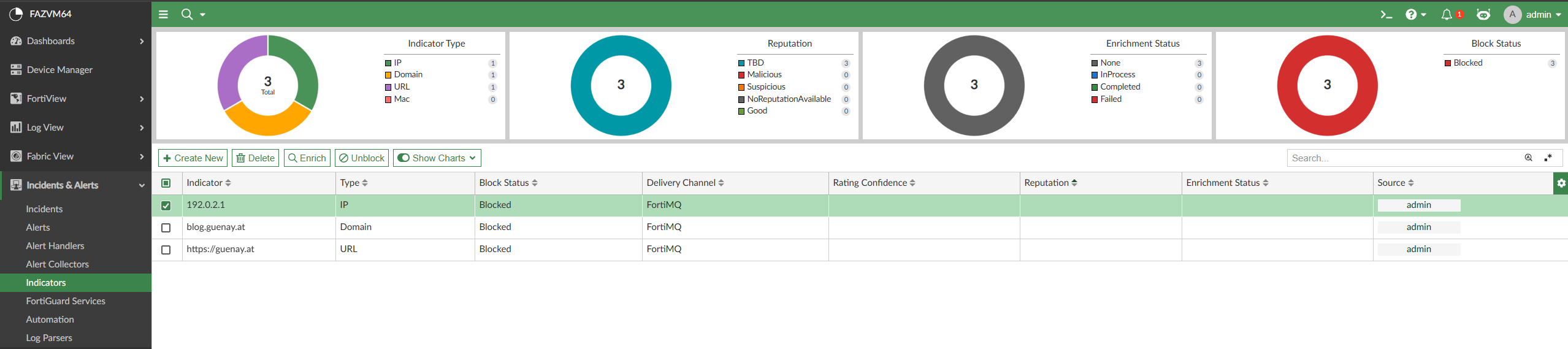Image resolution: width=1568 pixels, height=349 pixels.
Task: Open table column settings gear
Action: pos(1561,183)
